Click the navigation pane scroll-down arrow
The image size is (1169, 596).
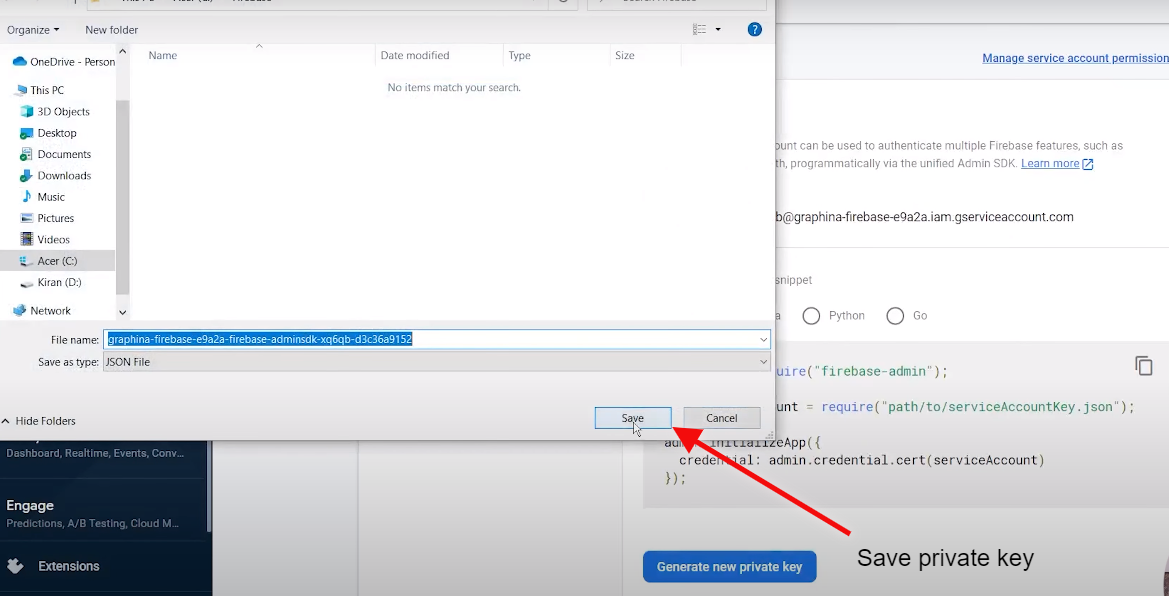(122, 313)
